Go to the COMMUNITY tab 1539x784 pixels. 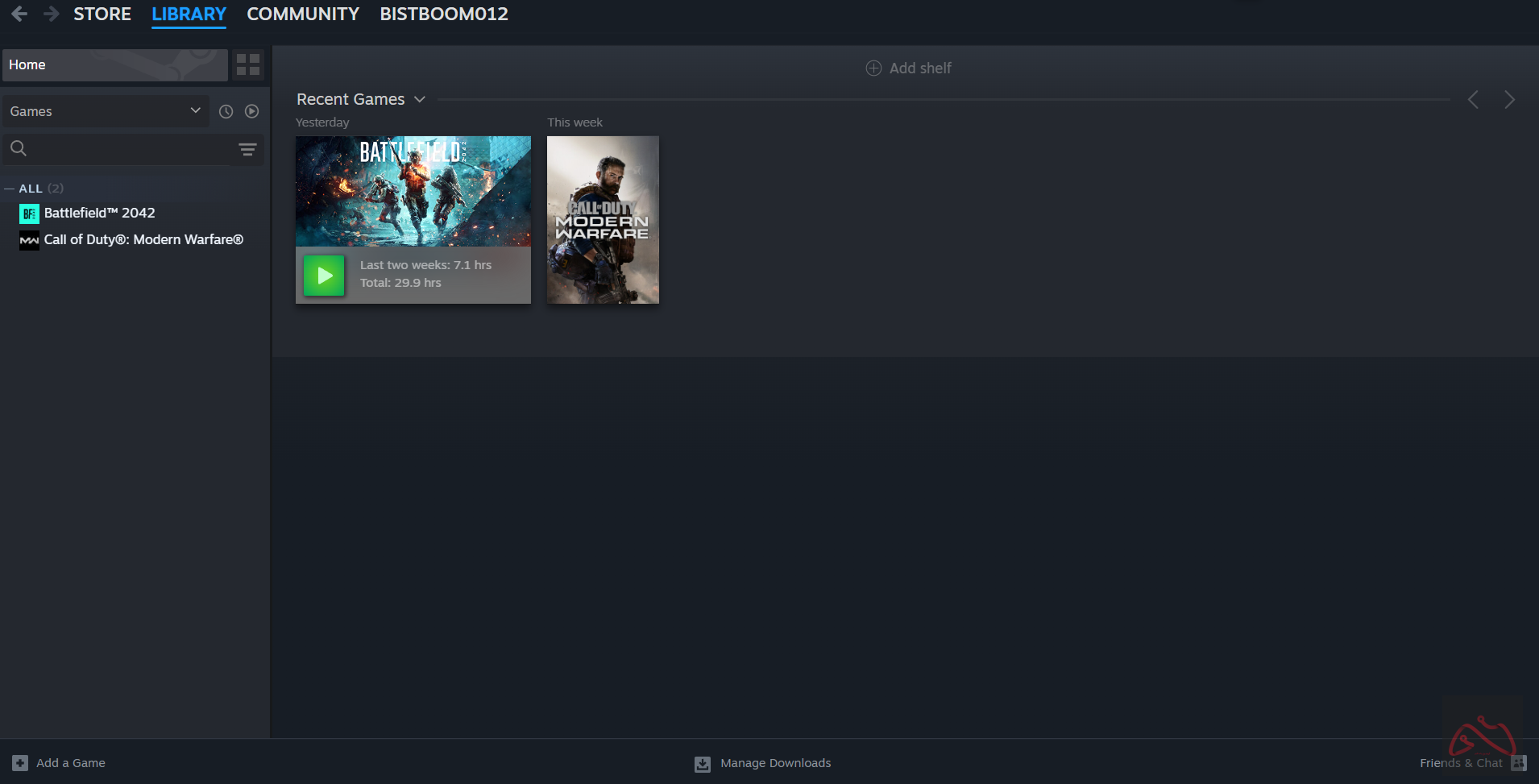(x=302, y=14)
